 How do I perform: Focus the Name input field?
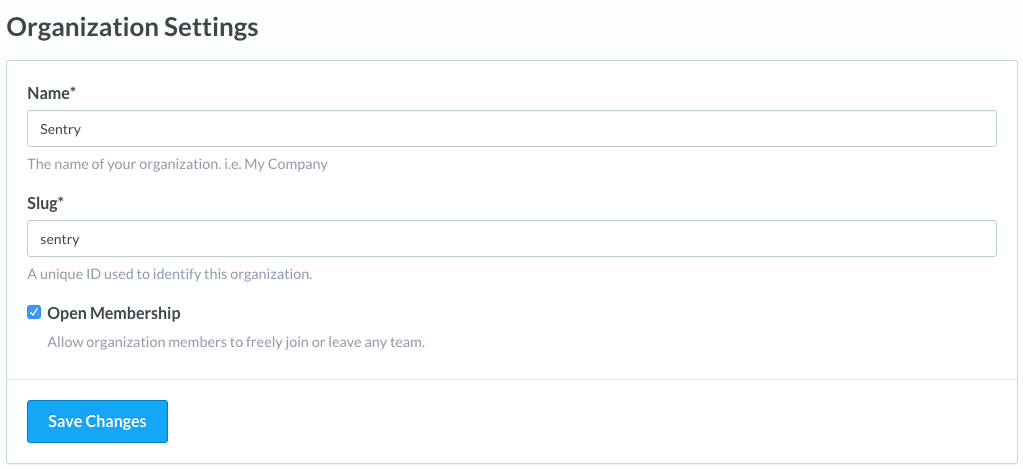[511, 129]
